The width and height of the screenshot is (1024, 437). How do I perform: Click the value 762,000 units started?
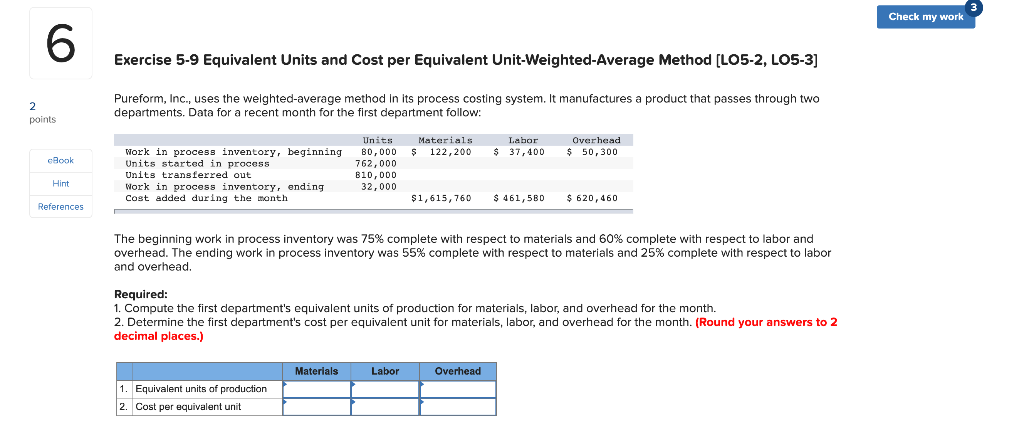(x=376, y=163)
